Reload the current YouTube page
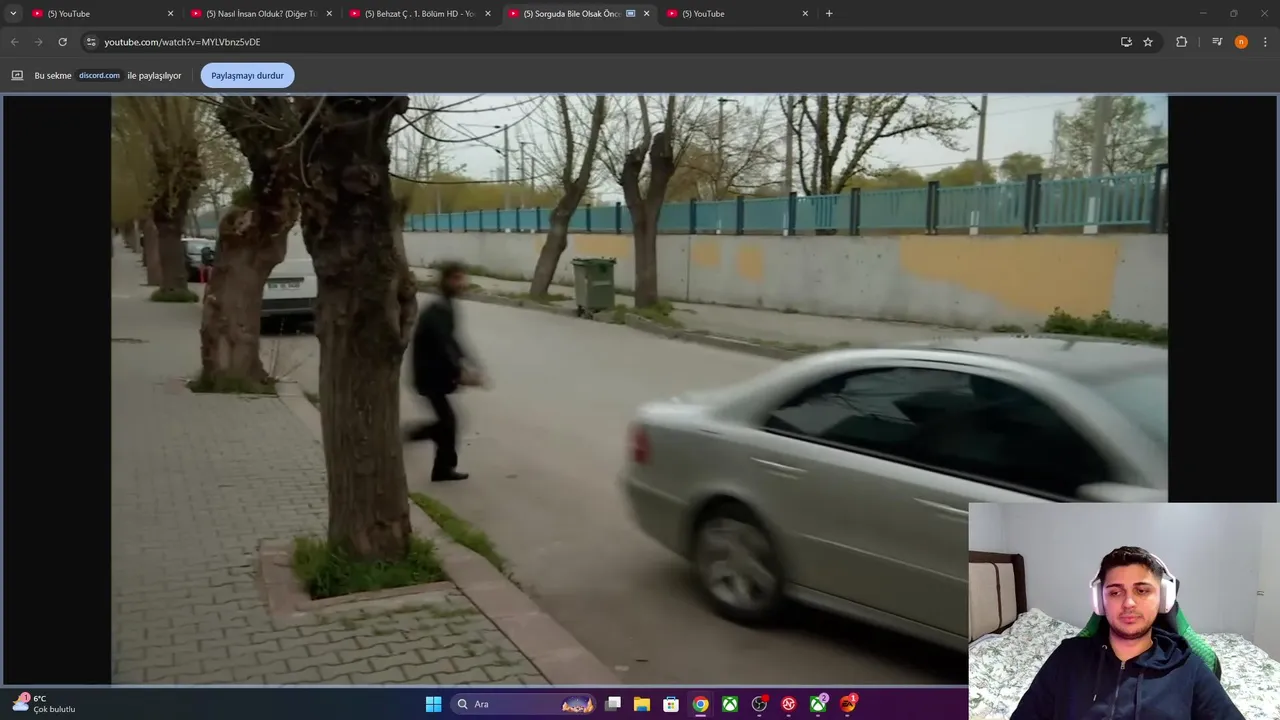The image size is (1280, 720). coord(62,42)
